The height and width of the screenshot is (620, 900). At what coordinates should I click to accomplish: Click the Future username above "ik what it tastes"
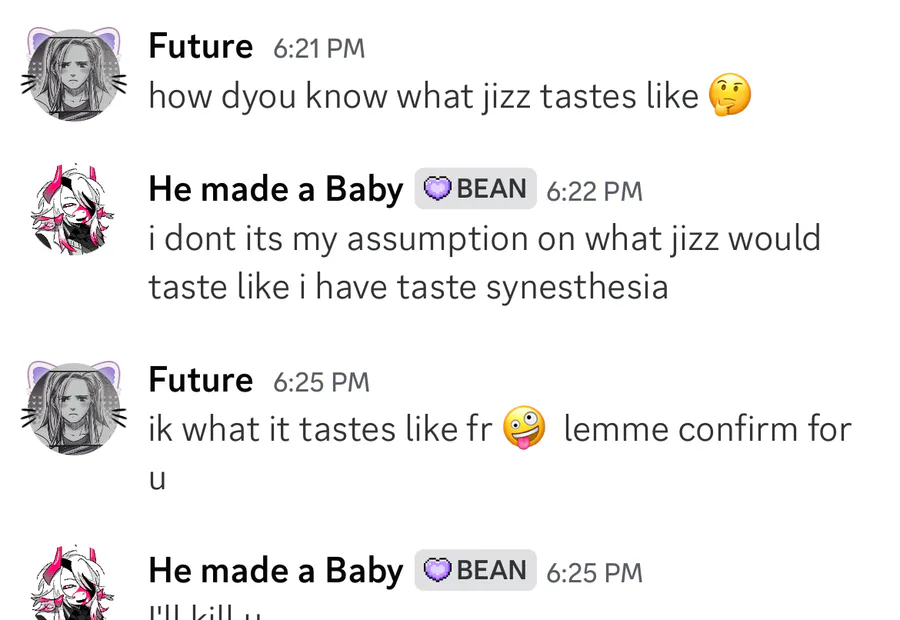[200, 381]
